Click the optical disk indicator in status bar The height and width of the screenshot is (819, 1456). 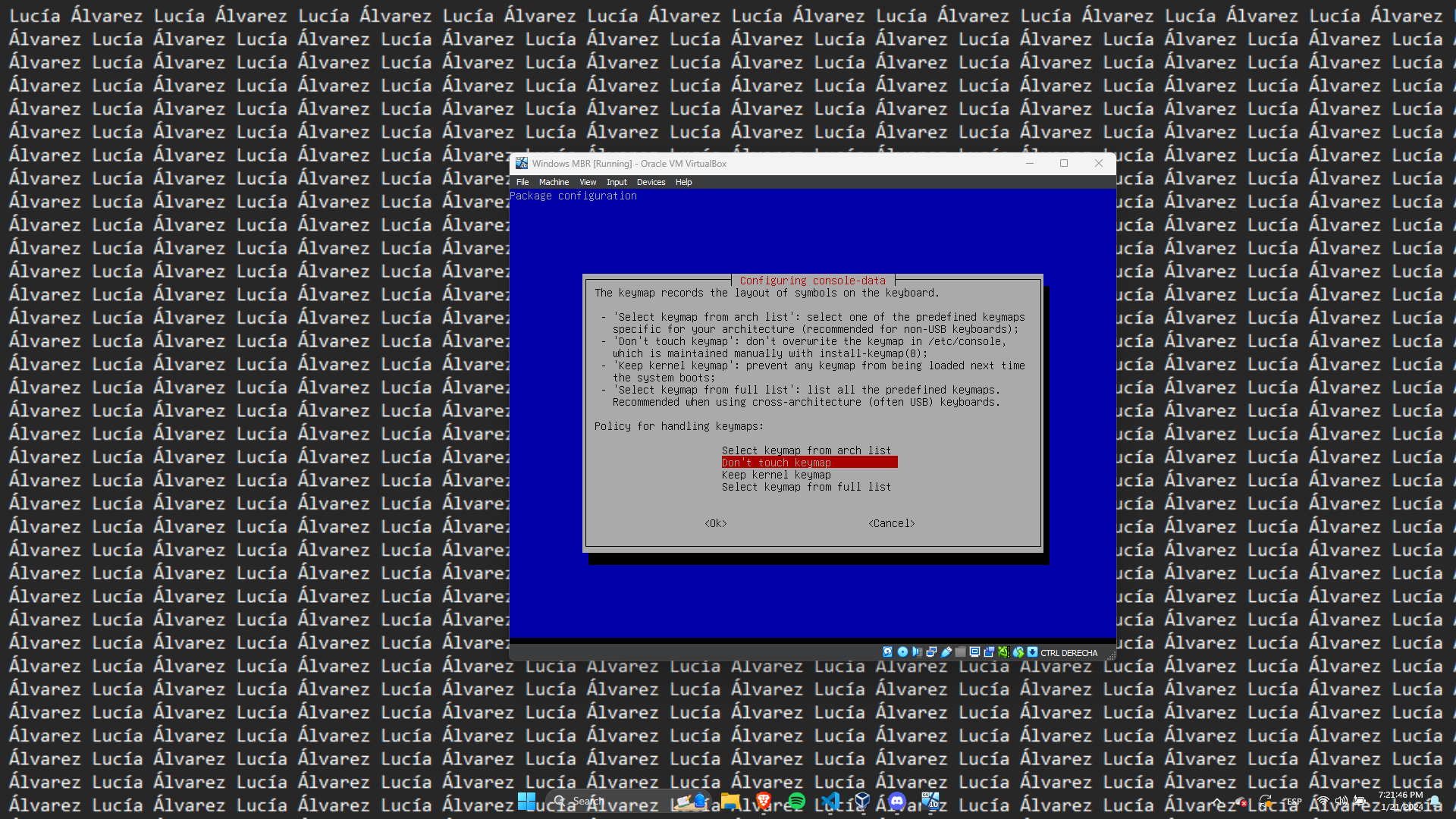click(x=902, y=652)
